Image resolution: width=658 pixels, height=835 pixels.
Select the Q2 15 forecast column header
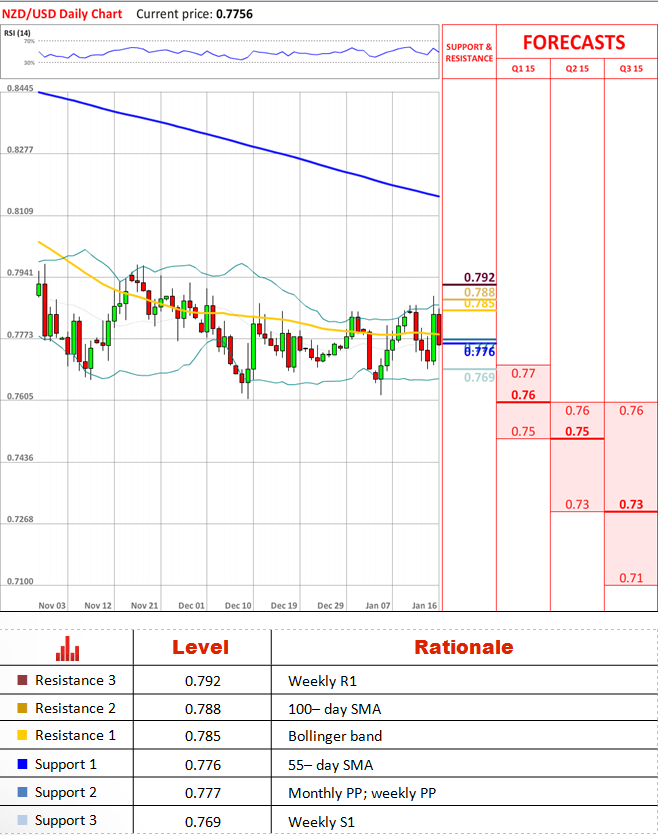point(577,69)
